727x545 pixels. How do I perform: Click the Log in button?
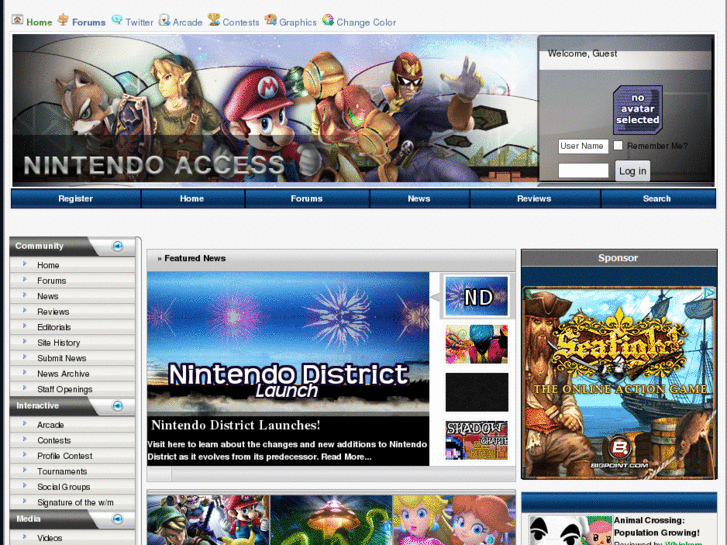click(632, 171)
